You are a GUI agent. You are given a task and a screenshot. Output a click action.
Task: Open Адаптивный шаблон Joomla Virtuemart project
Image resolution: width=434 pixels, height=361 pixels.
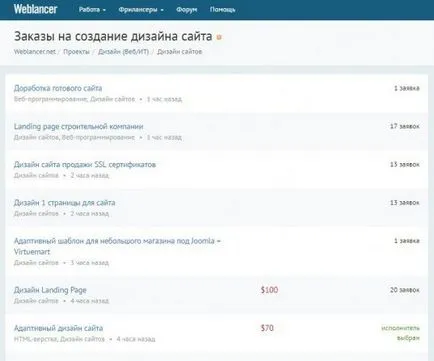coord(117,246)
